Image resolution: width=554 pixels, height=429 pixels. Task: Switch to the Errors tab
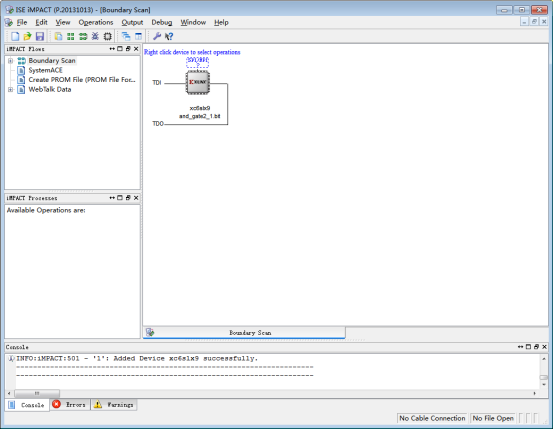pos(70,405)
